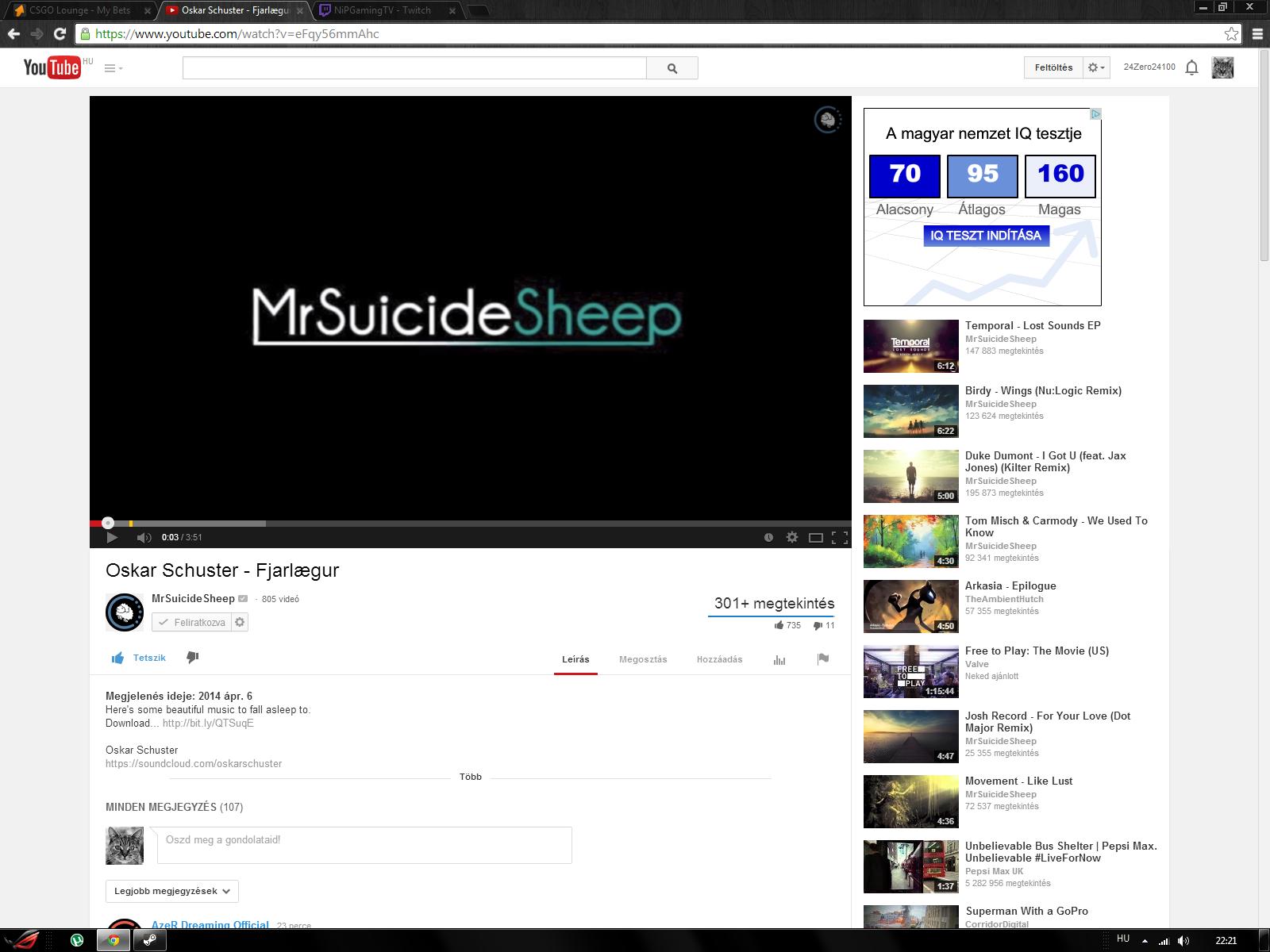Viewport: 1270px width, 952px height.
Task: Open MrSuicideSheep channel avatar
Action: click(x=125, y=612)
